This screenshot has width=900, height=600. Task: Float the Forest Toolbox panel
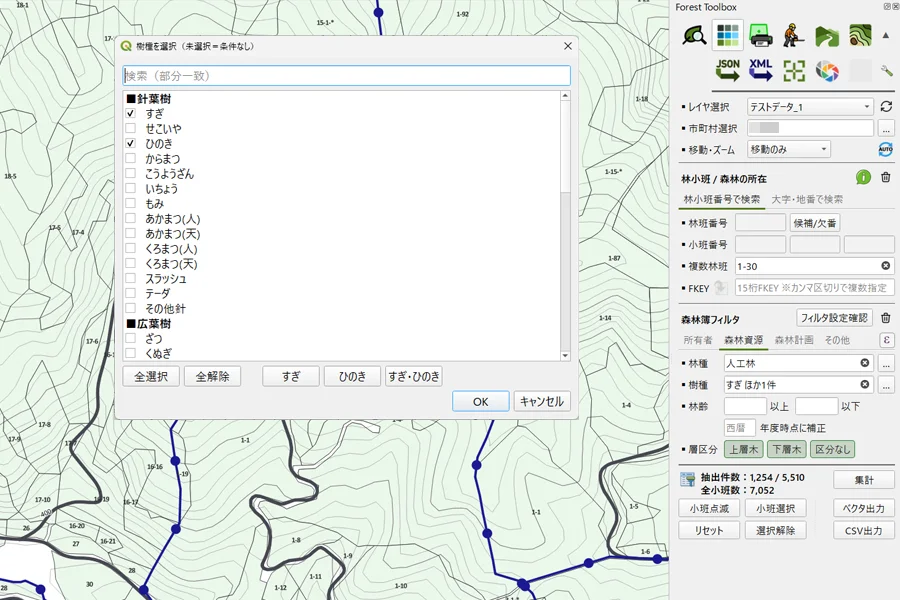tap(887, 6)
